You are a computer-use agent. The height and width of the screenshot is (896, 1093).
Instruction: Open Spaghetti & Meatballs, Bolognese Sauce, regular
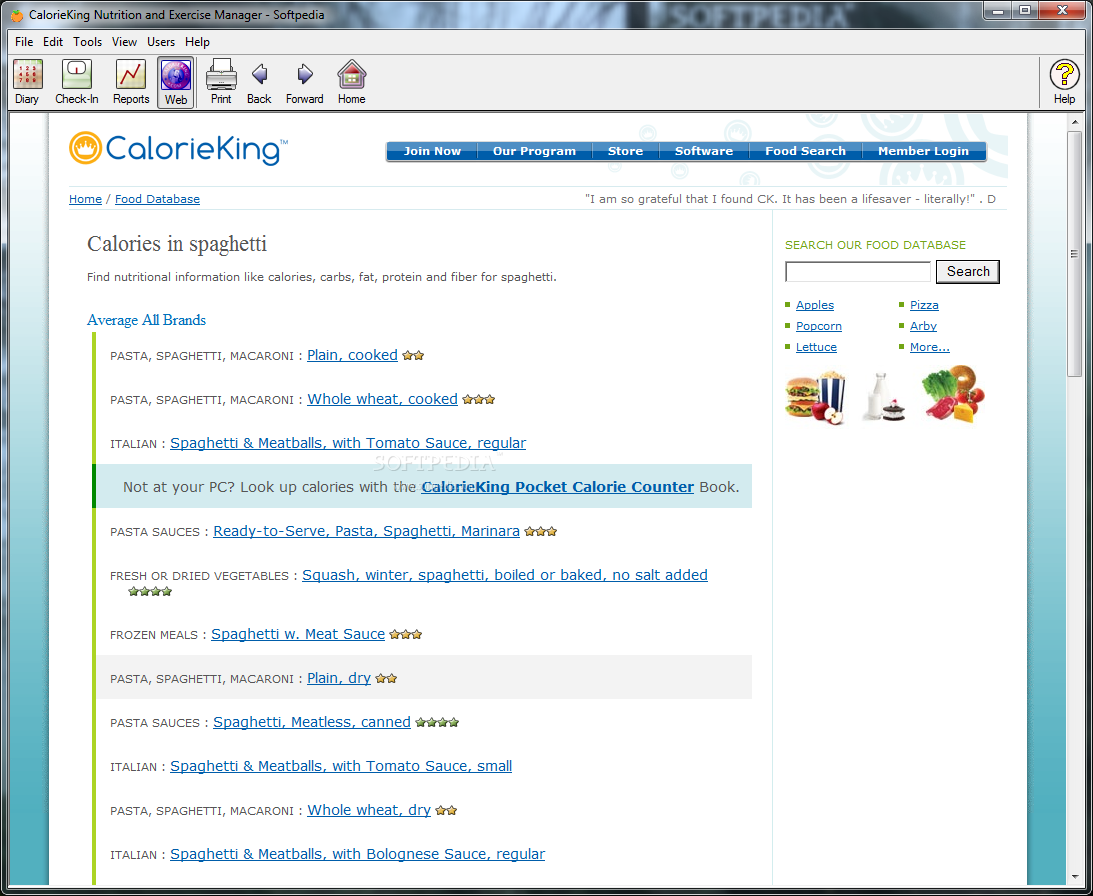[358, 854]
